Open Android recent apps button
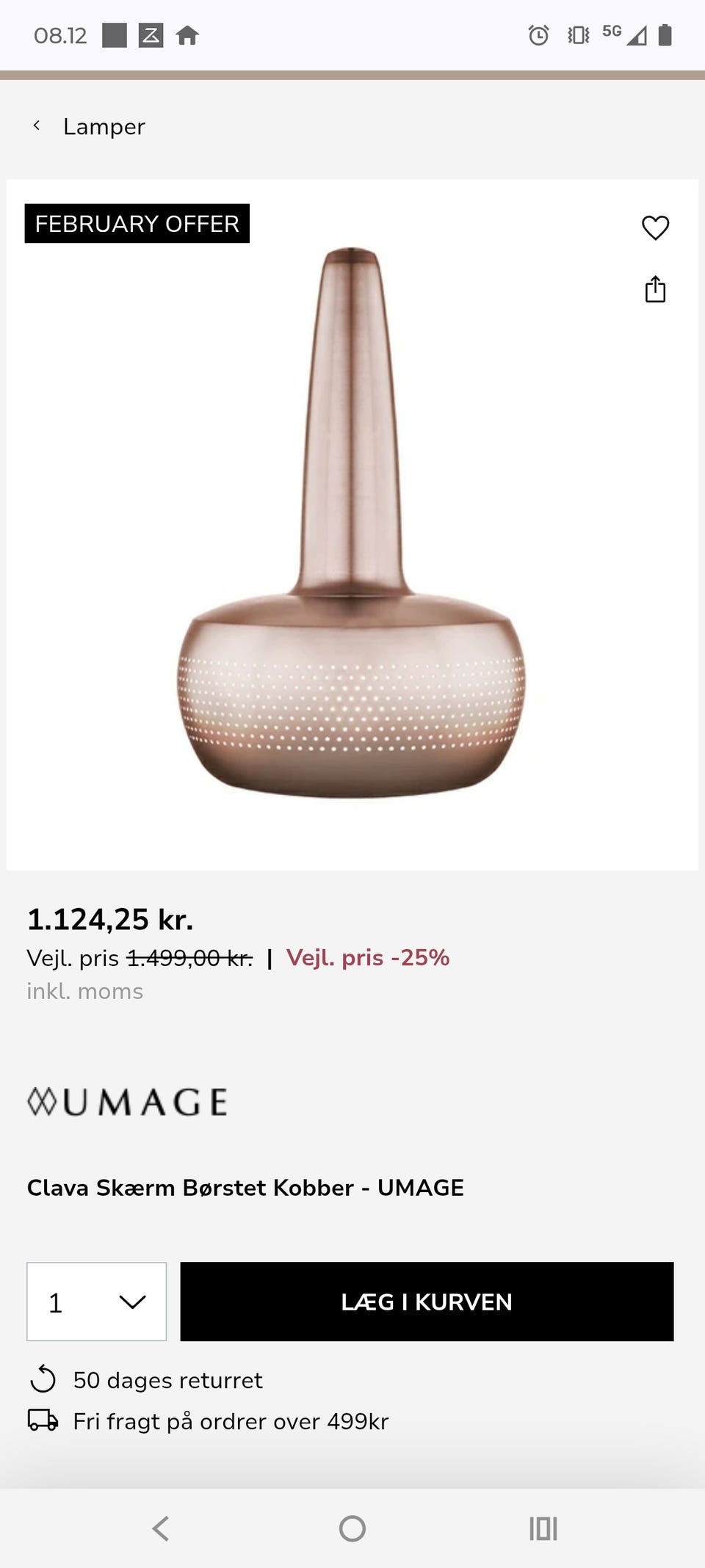This screenshot has width=705, height=1568. [543, 1528]
